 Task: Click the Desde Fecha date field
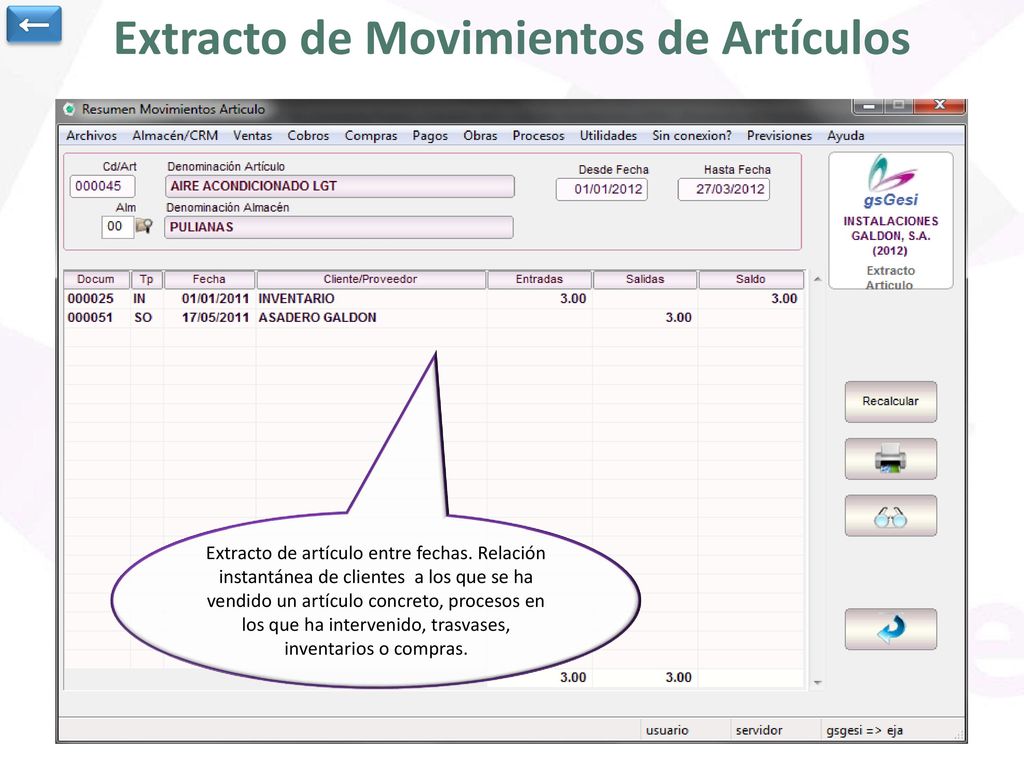[x=601, y=189]
